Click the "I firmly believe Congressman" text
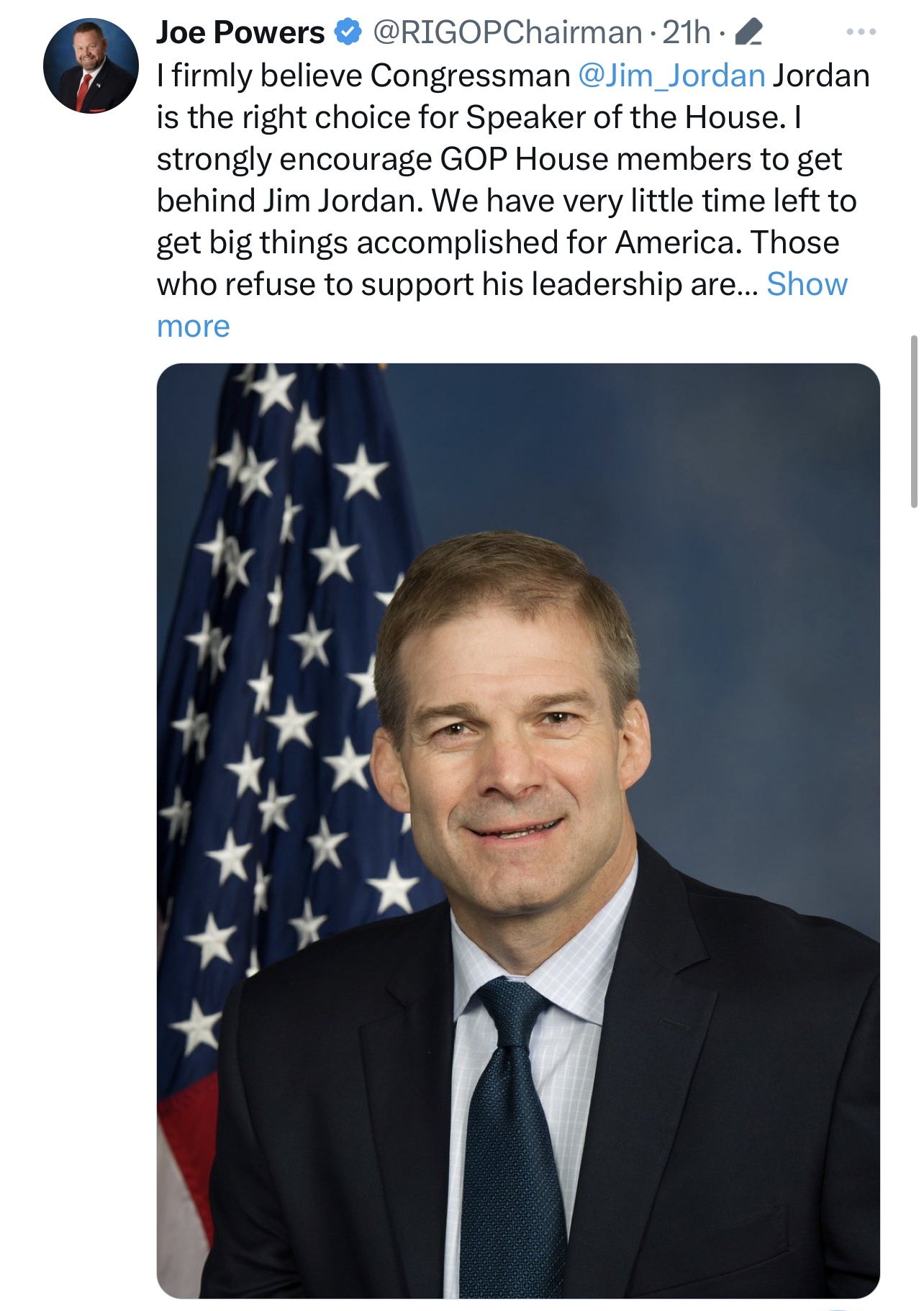 [x=363, y=76]
